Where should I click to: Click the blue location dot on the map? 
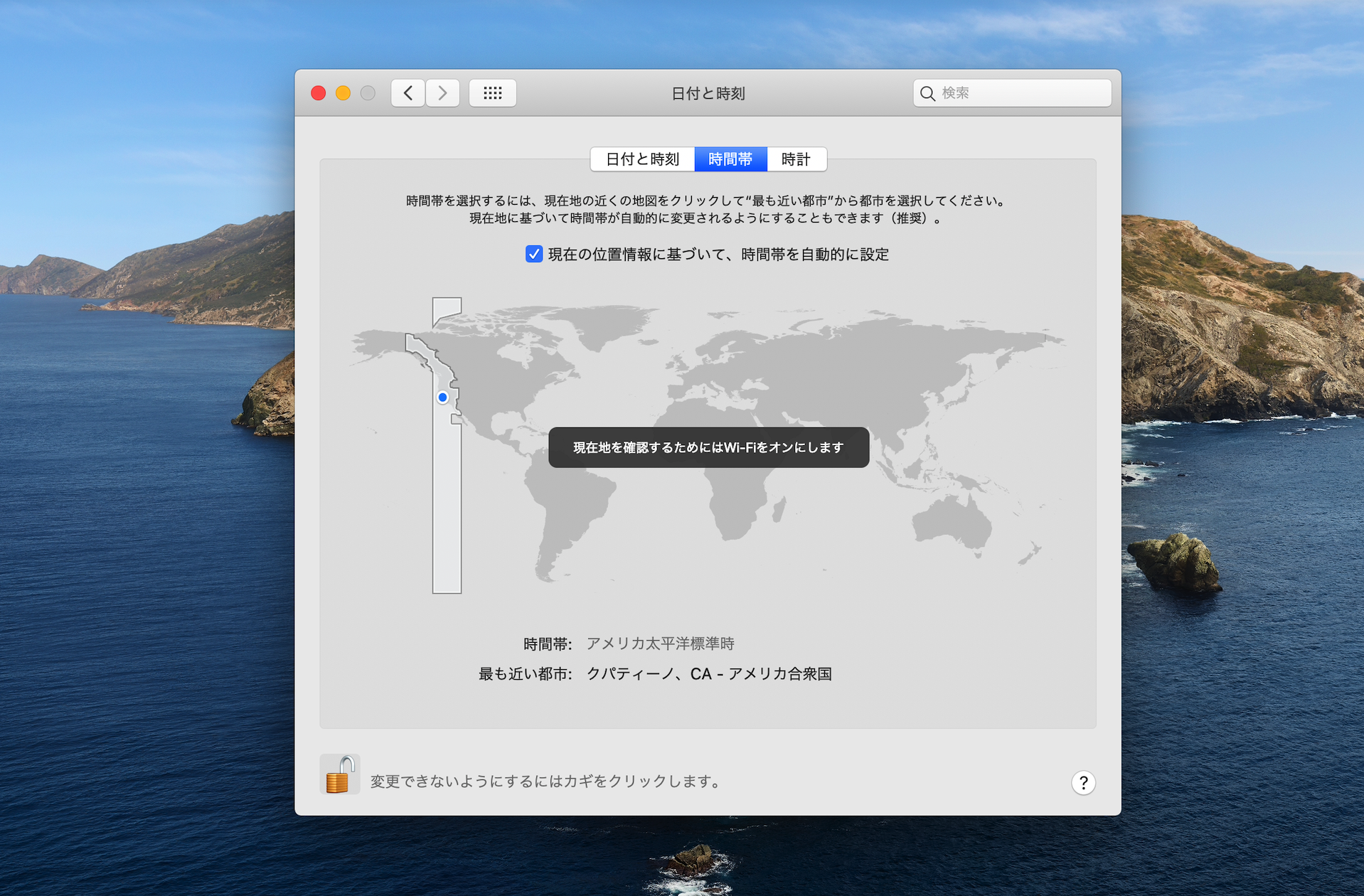click(x=442, y=398)
